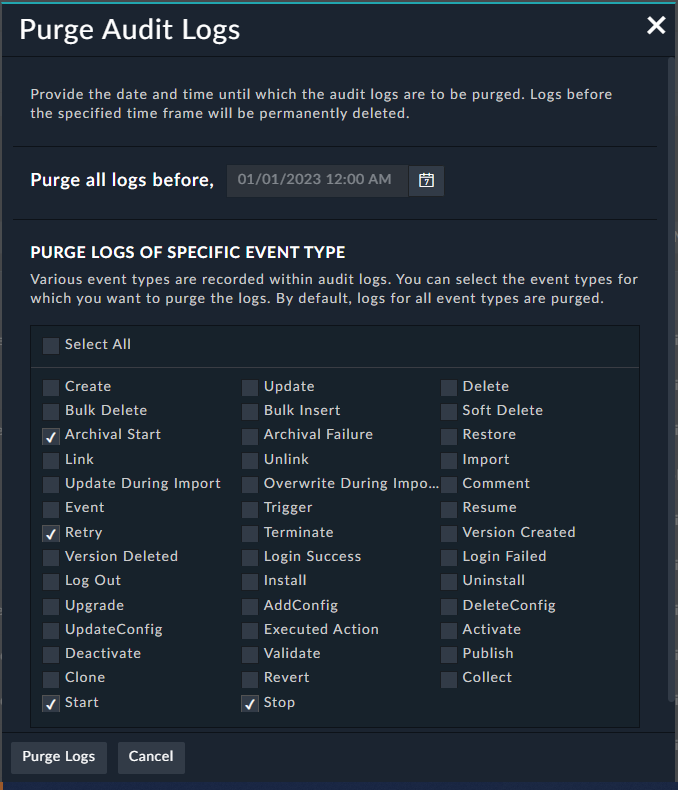This screenshot has height=790, width=678.
Task: Check the Login Failed checkbox
Action: [x=449, y=557]
